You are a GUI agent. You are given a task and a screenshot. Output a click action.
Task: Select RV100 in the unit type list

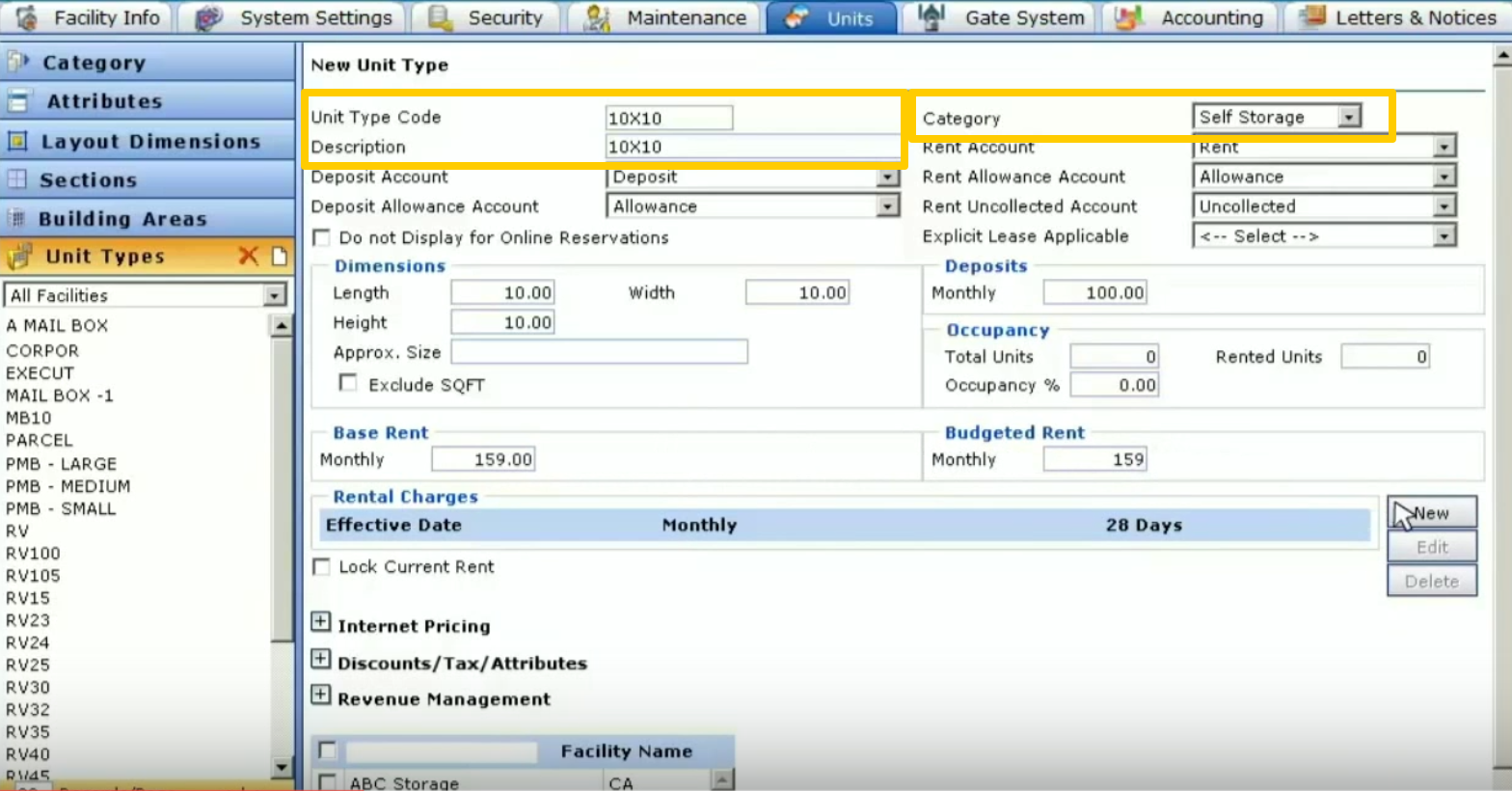click(33, 554)
